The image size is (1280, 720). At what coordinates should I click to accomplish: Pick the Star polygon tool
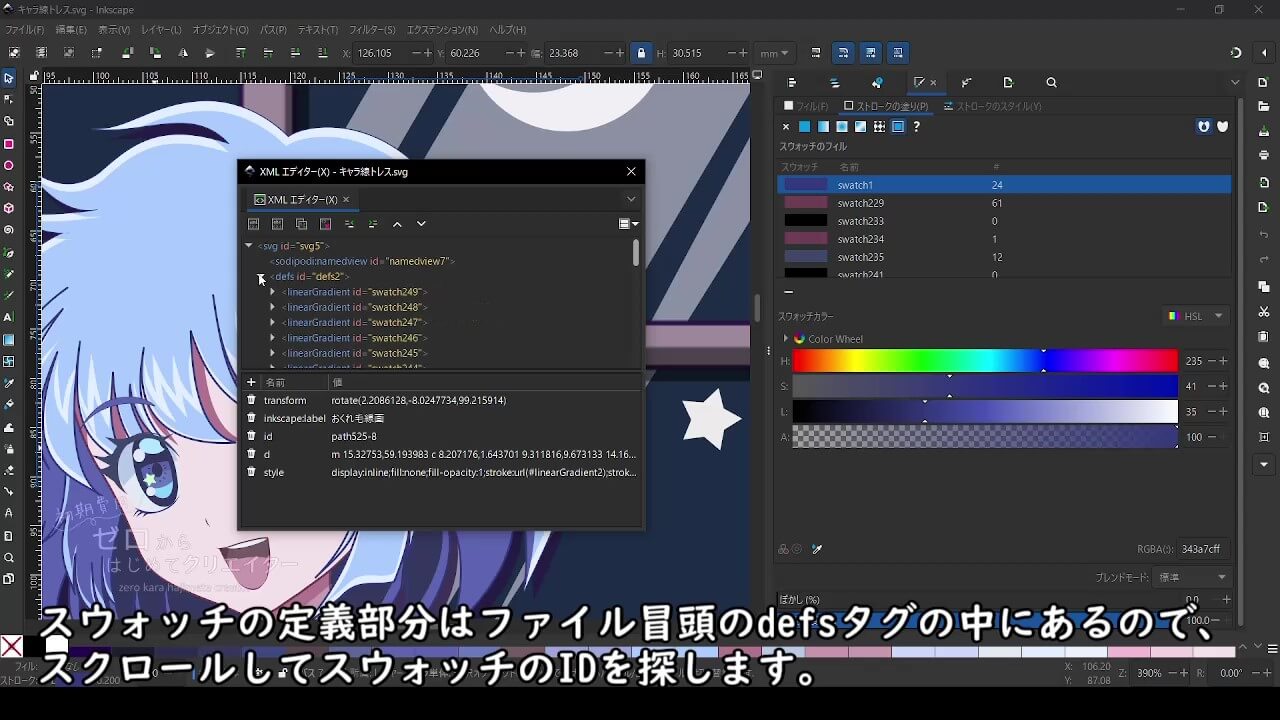point(9,187)
